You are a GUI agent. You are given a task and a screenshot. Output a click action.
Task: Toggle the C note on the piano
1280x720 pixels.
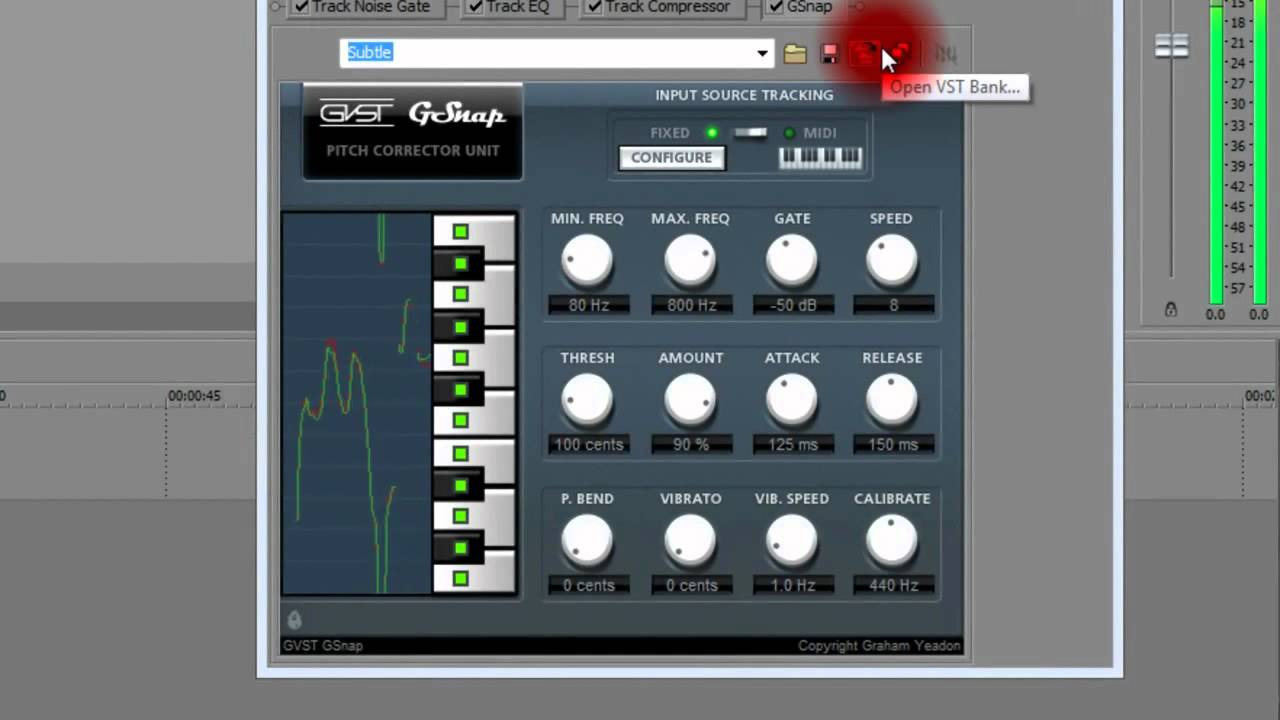(460, 579)
